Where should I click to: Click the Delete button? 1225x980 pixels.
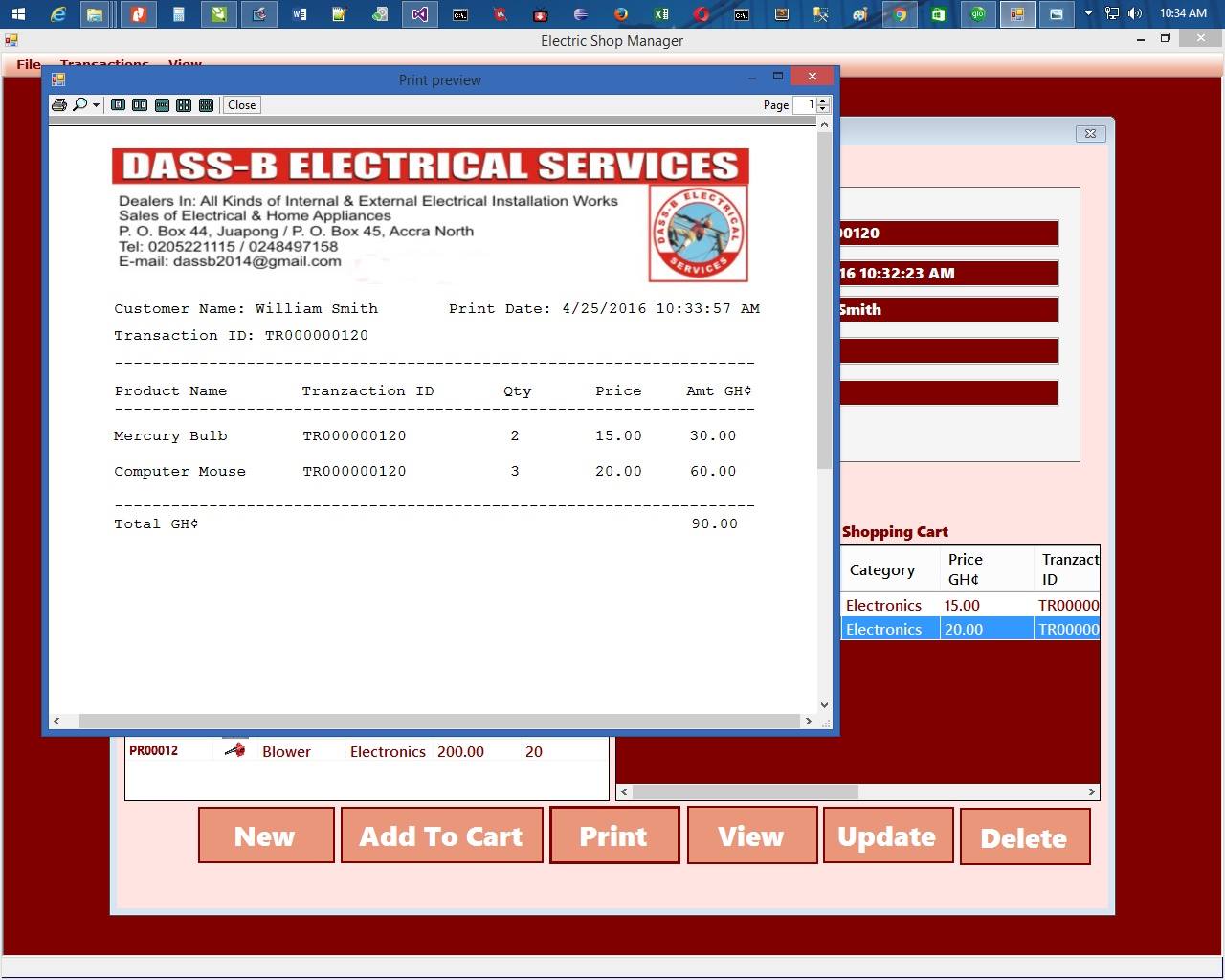coord(1024,835)
